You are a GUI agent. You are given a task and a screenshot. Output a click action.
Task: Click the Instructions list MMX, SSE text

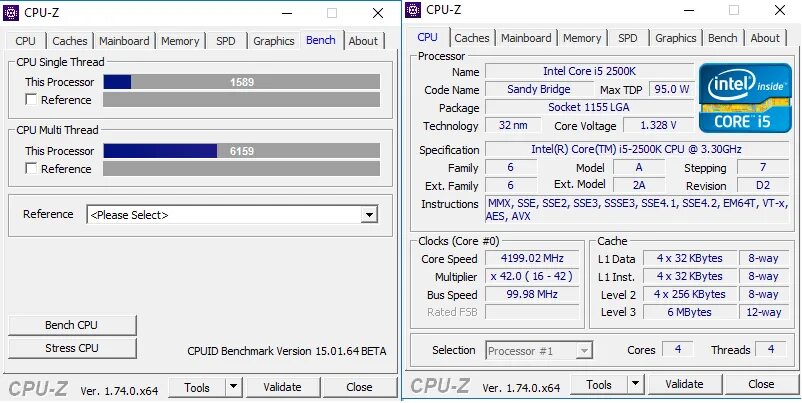point(637,210)
